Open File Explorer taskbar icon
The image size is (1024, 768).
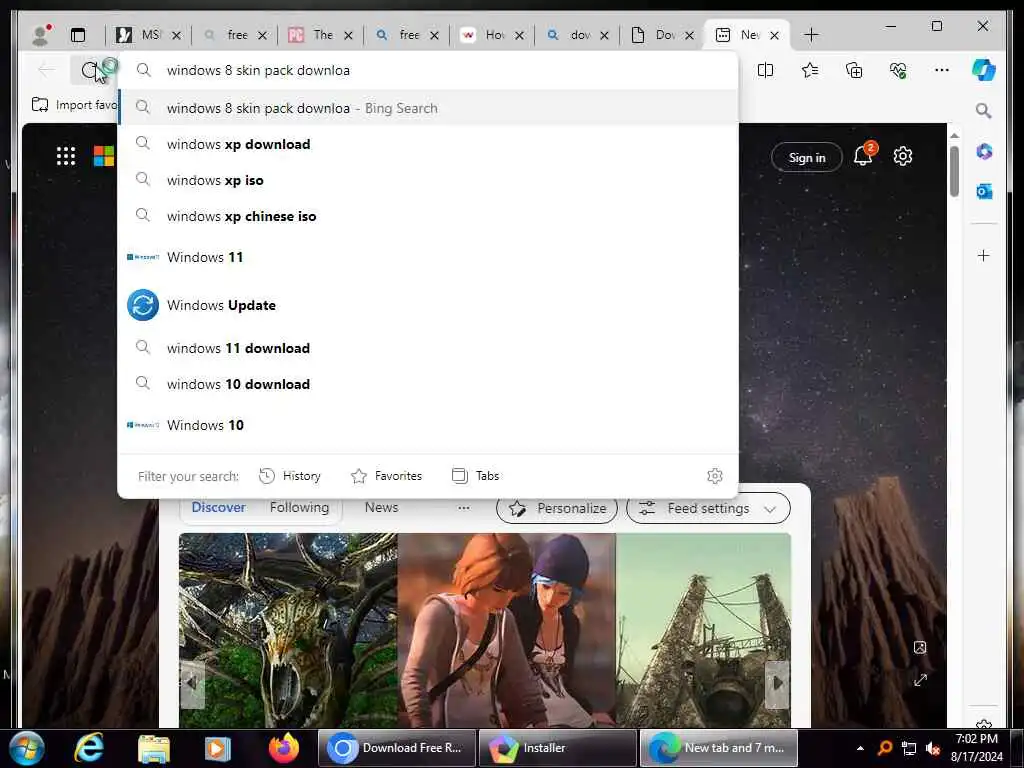154,749
